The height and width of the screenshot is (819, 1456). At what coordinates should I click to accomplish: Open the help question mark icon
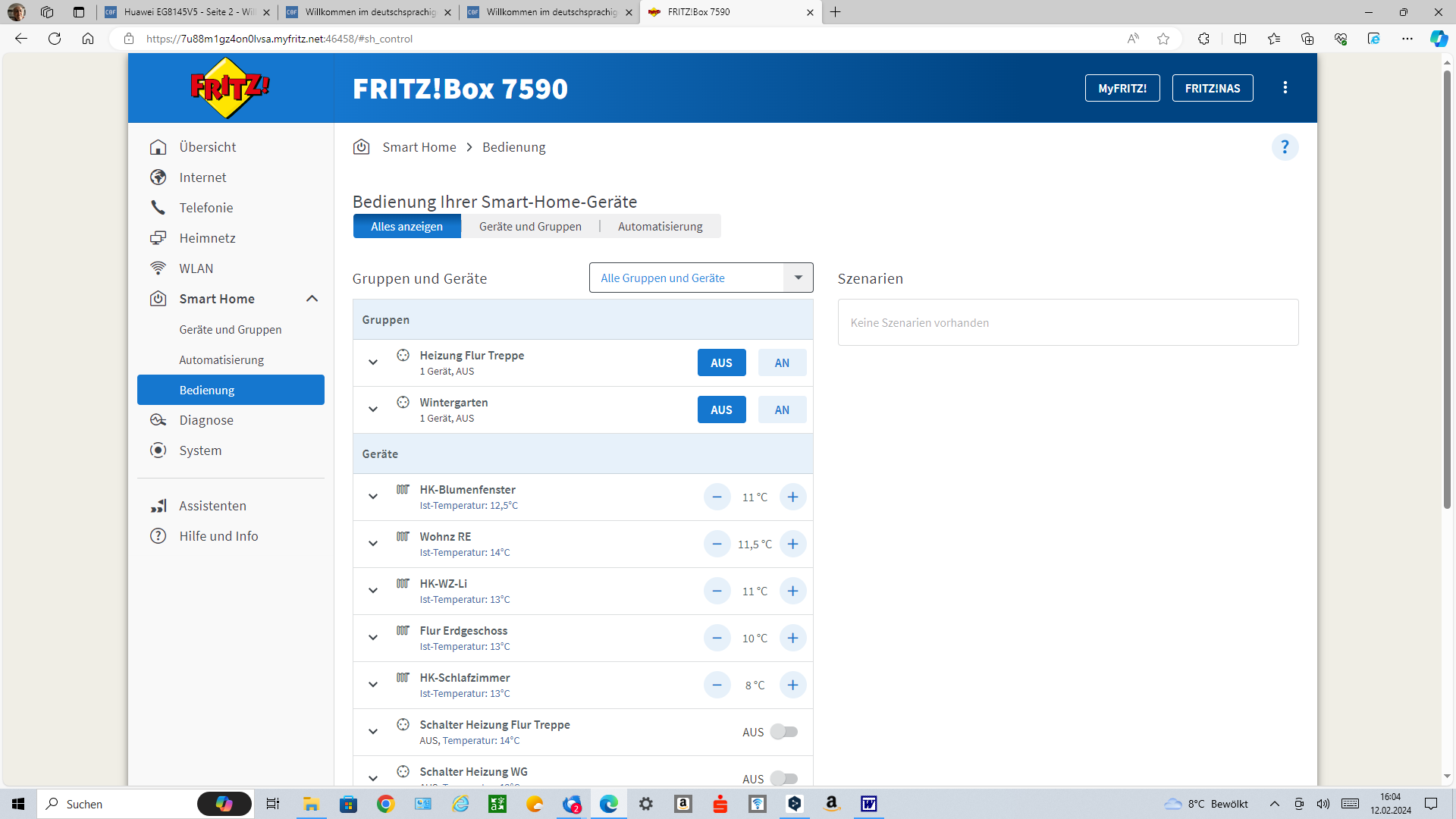1285,147
